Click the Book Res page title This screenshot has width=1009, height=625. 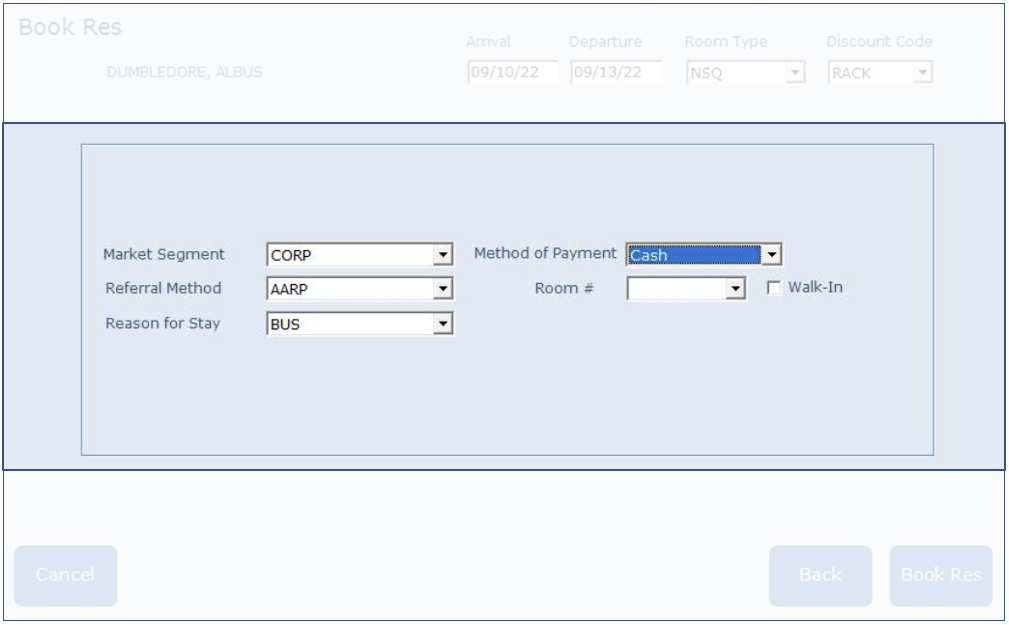[x=70, y=27]
